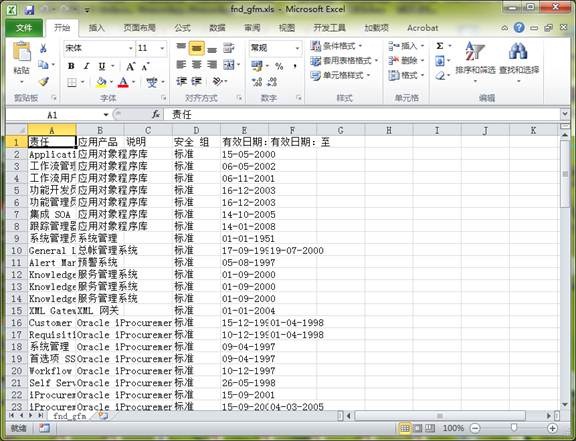
Task: Click the Format Painter brush icon
Action: coord(44,81)
